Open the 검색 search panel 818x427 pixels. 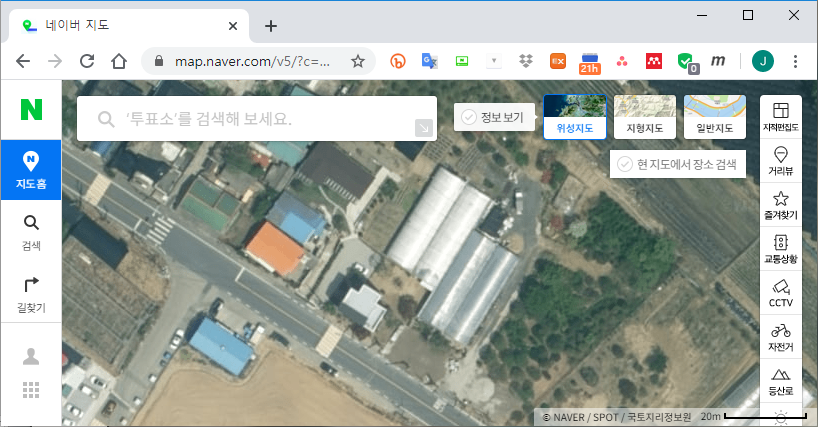click(31, 232)
